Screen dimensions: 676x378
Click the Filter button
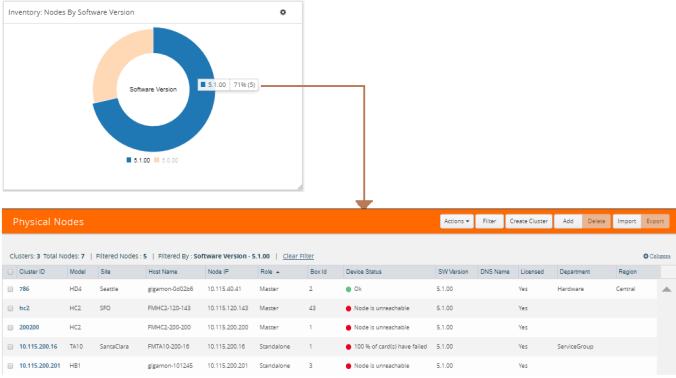489,221
